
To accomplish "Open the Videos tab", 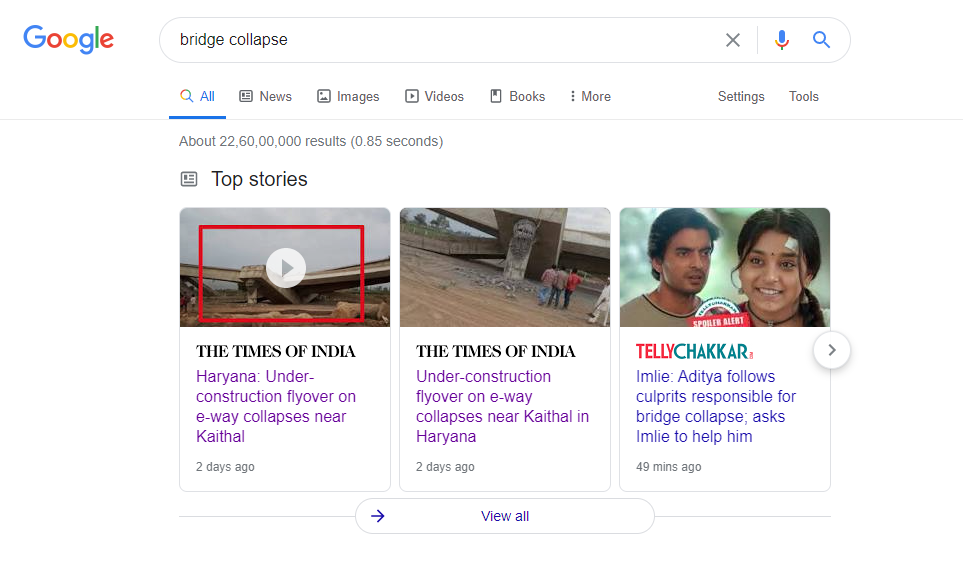I will click(x=434, y=96).
